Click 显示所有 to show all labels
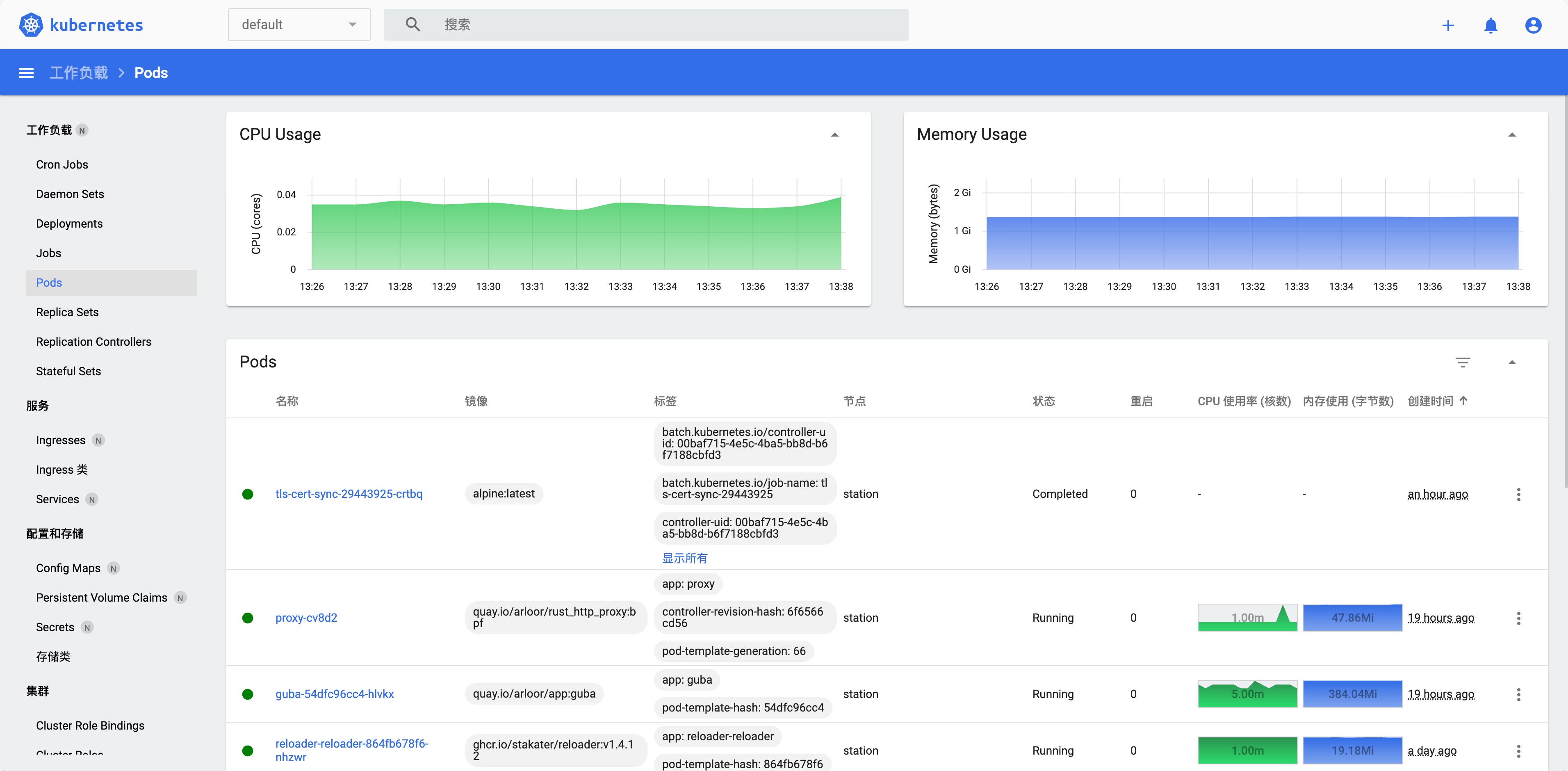Image resolution: width=1568 pixels, height=771 pixels. click(x=684, y=558)
